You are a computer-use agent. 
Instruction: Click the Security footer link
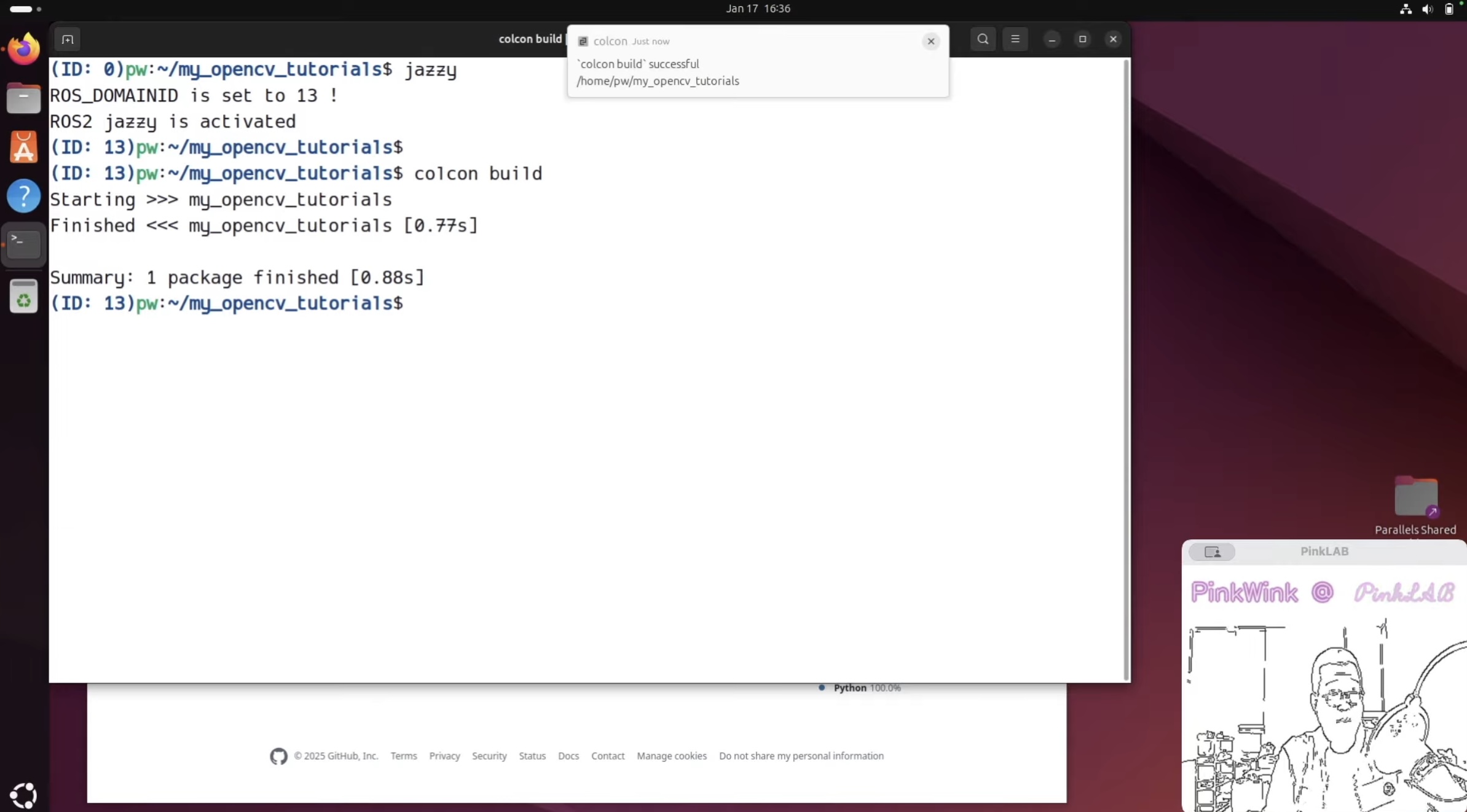(x=489, y=756)
